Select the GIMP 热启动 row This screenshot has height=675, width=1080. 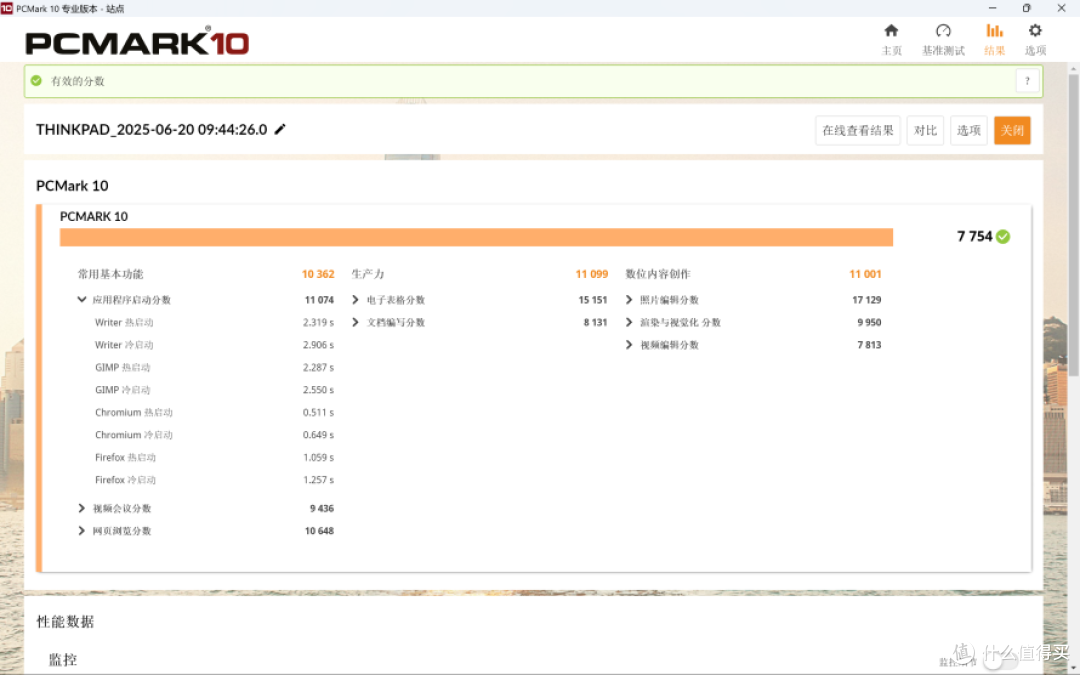(x=214, y=368)
